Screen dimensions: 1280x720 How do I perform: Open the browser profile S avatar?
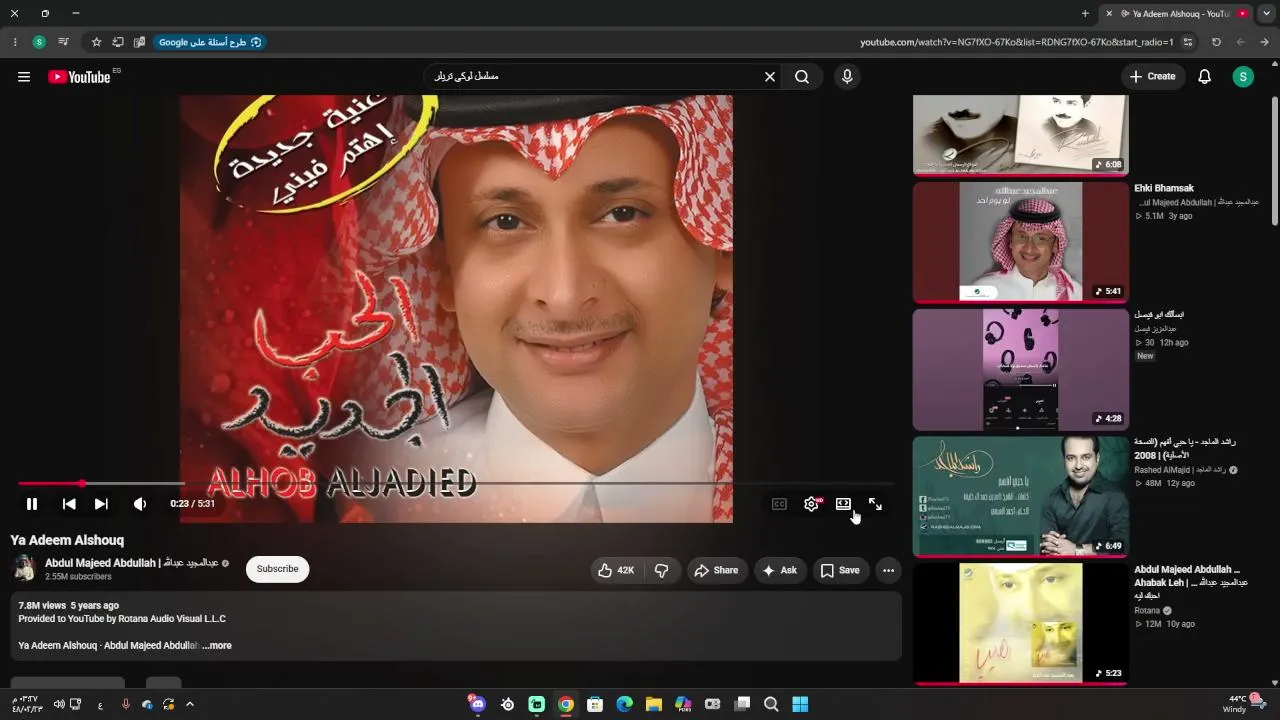(x=39, y=42)
